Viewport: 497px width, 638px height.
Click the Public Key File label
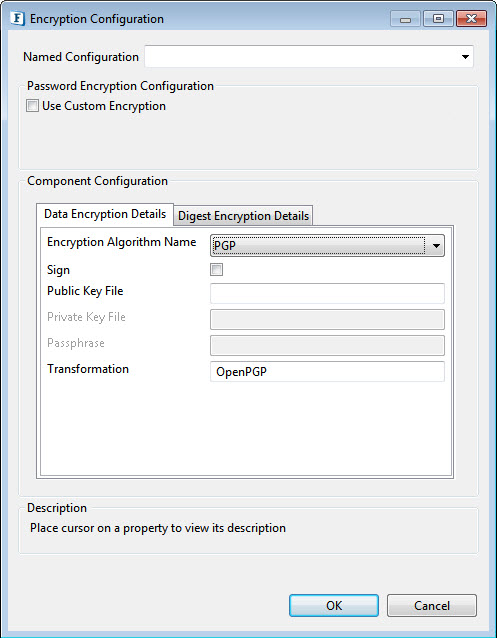[85, 291]
